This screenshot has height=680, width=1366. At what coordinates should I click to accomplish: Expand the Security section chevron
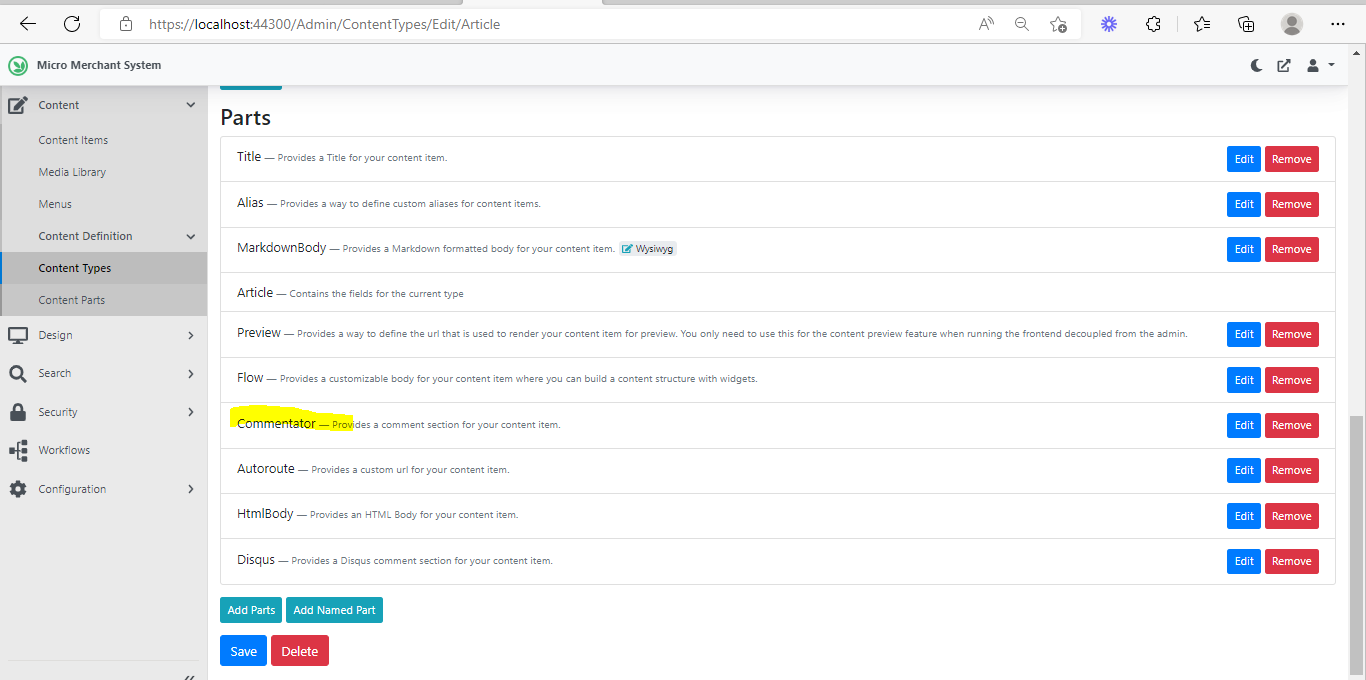pos(190,411)
